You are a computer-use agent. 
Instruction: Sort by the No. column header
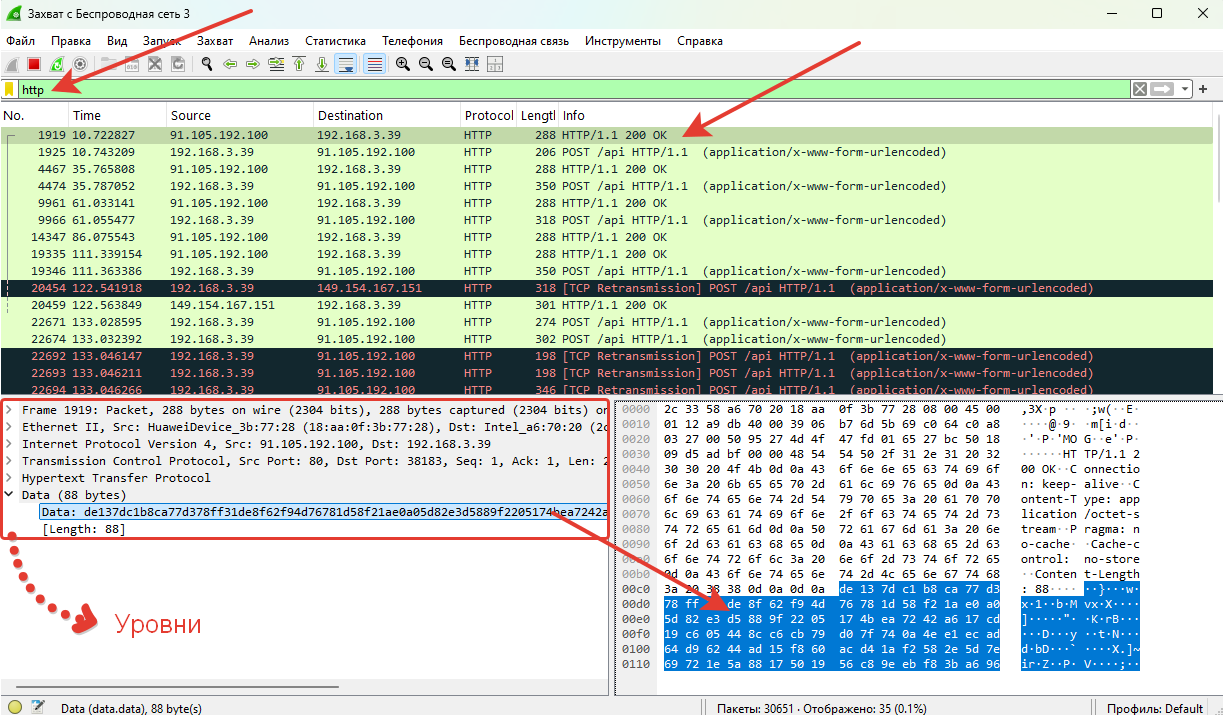coord(34,115)
